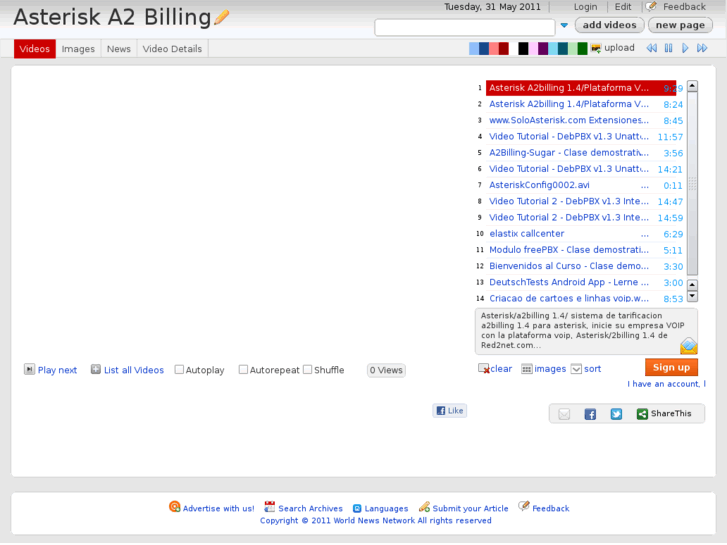The image size is (727, 545).
Task: Click the Play next icon
Action: click(29, 369)
